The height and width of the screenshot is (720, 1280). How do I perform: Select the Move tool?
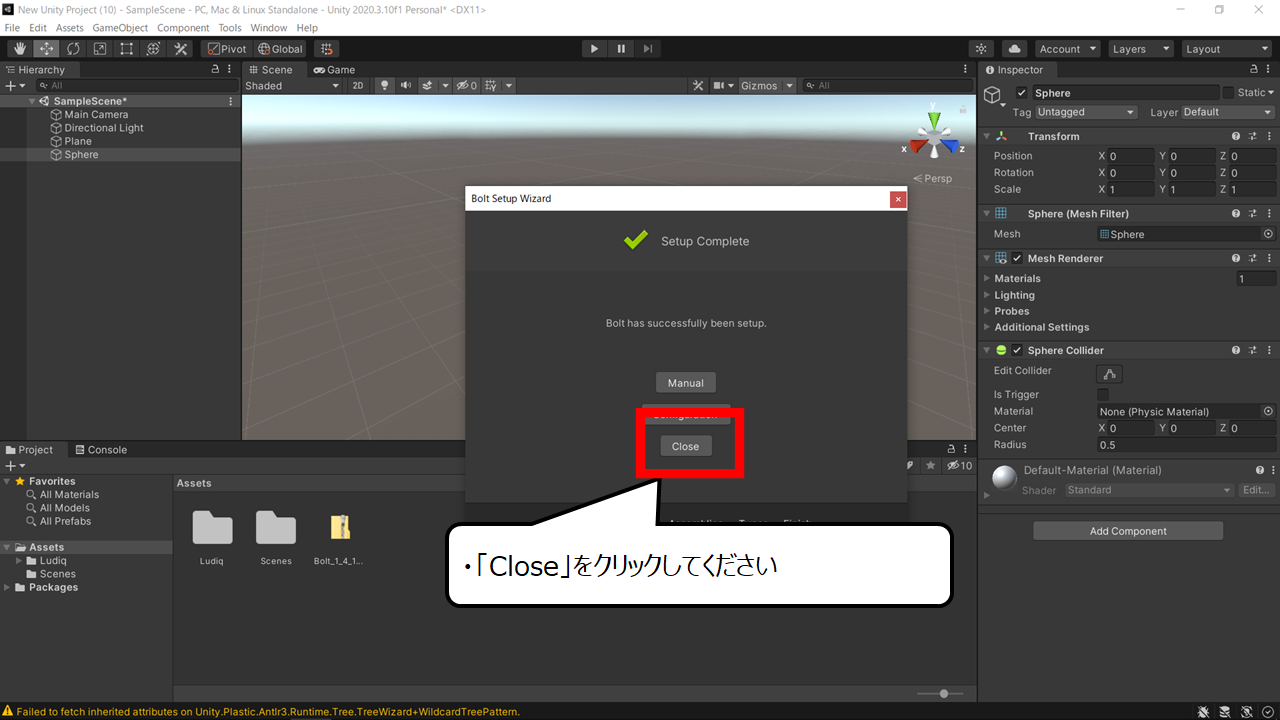(x=47, y=49)
